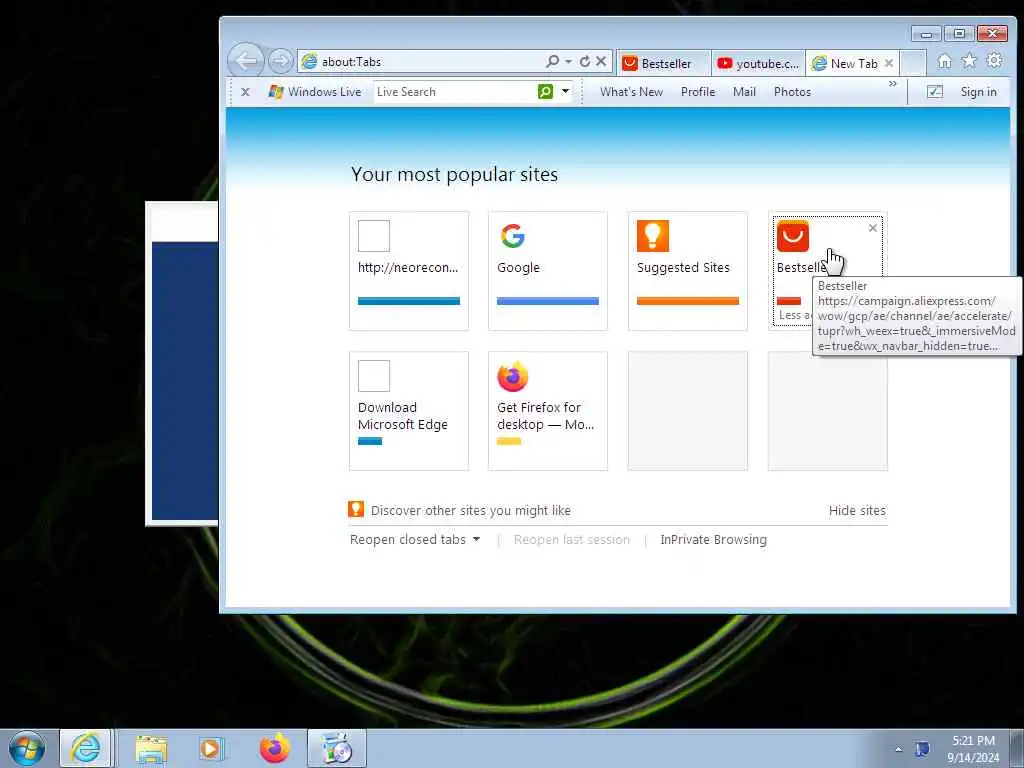Open the Suggested Sites tile

point(688,271)
